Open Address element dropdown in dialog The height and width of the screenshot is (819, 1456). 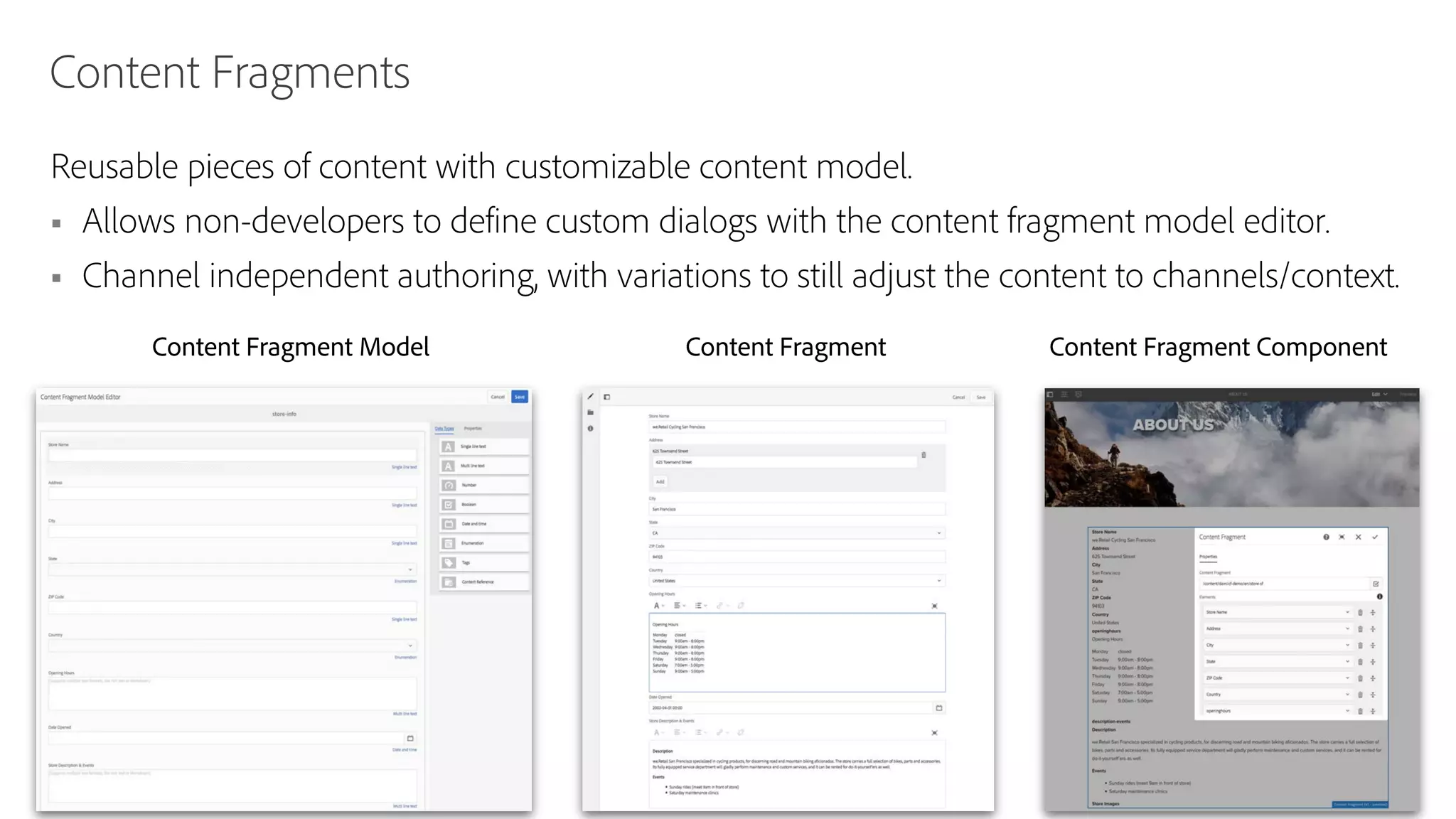click(x=1278, y=628)
